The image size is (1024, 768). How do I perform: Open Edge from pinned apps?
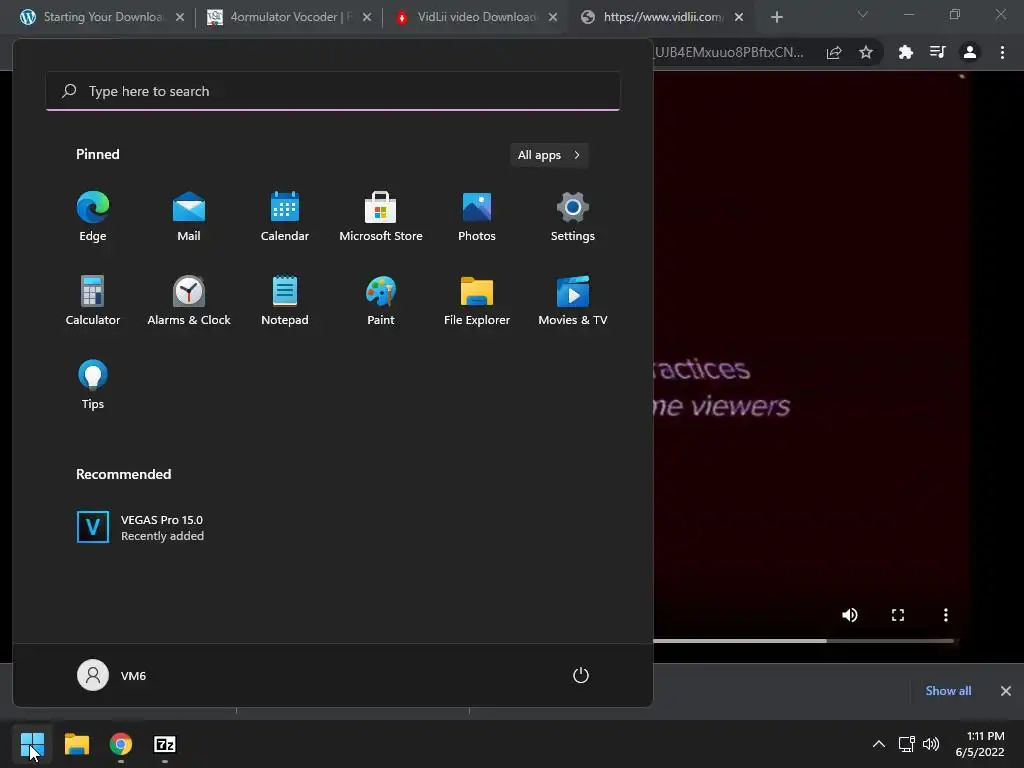tap(93, 217)
